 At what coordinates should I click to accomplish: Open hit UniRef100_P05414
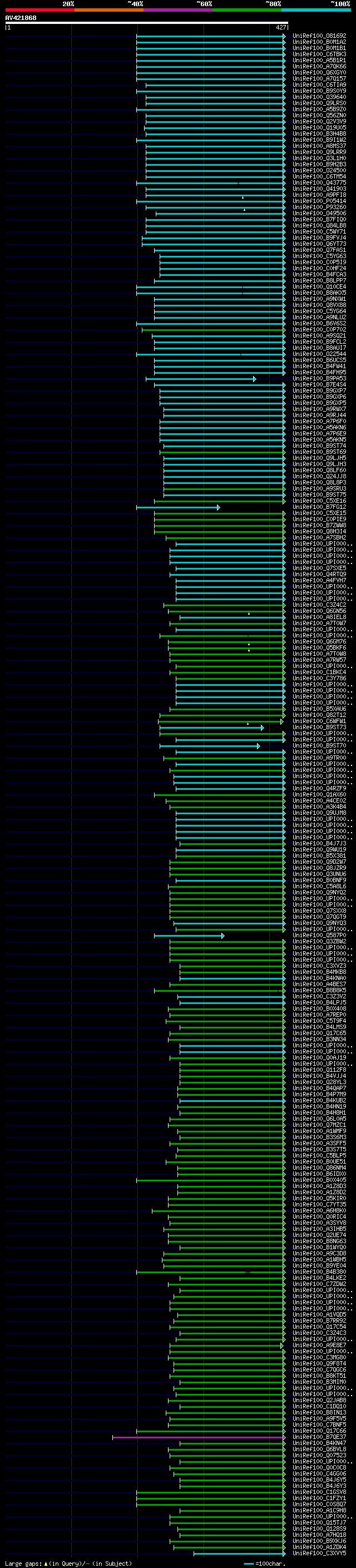click(x=319, y=201)
